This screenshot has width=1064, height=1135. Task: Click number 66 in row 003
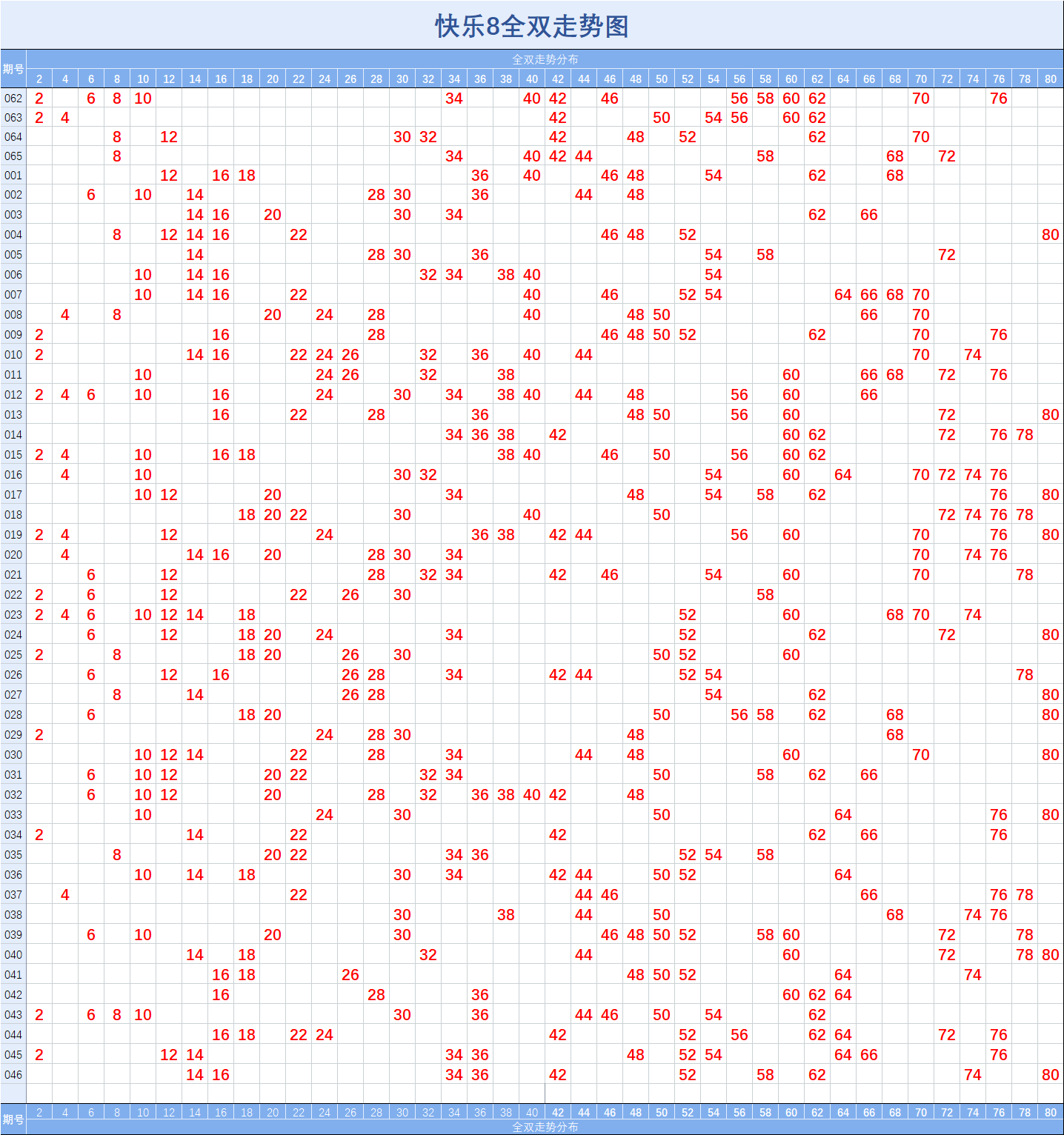click(869, 215)
